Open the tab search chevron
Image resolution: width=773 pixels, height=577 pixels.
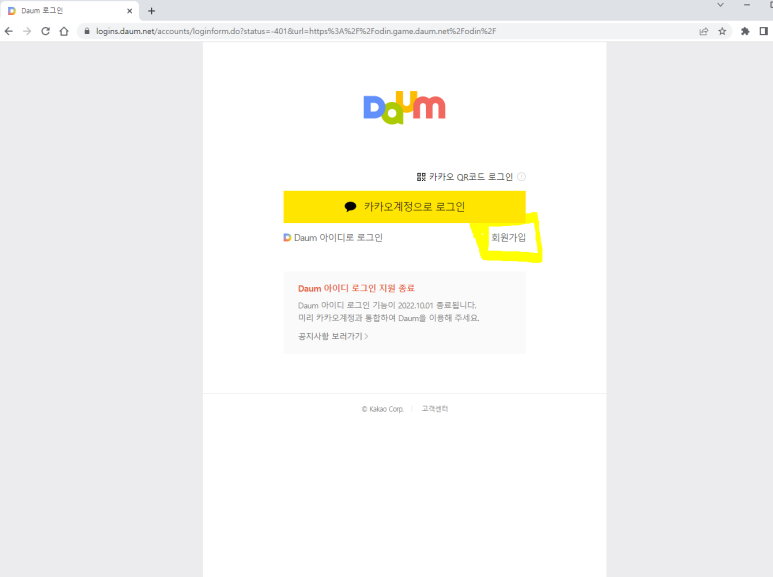click(720, 5)
